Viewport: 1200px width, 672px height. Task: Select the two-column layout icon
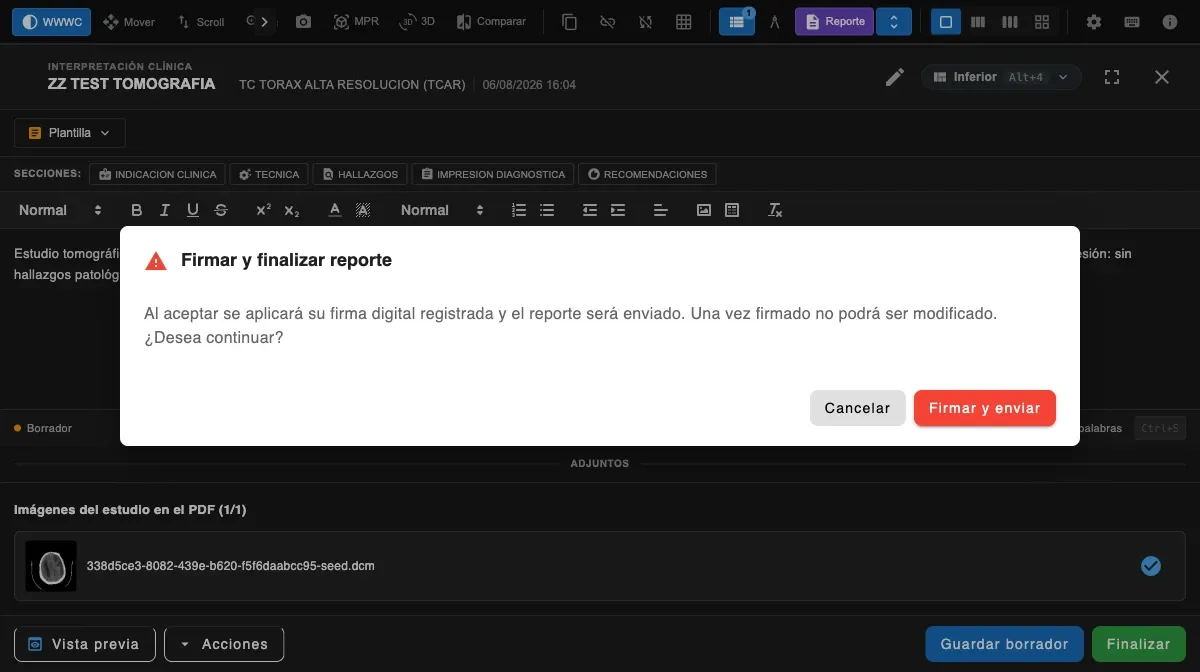click(x=978, y=21)
